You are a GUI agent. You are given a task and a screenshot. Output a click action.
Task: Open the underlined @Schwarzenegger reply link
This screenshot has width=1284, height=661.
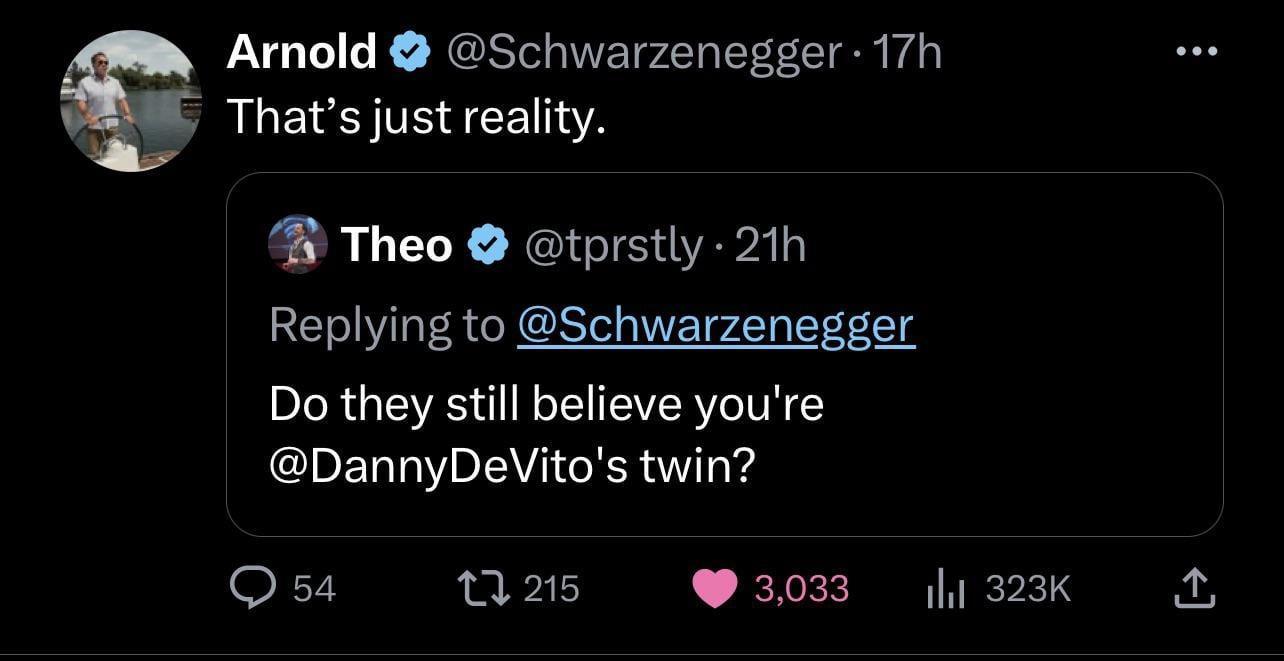tap(715, 325)
